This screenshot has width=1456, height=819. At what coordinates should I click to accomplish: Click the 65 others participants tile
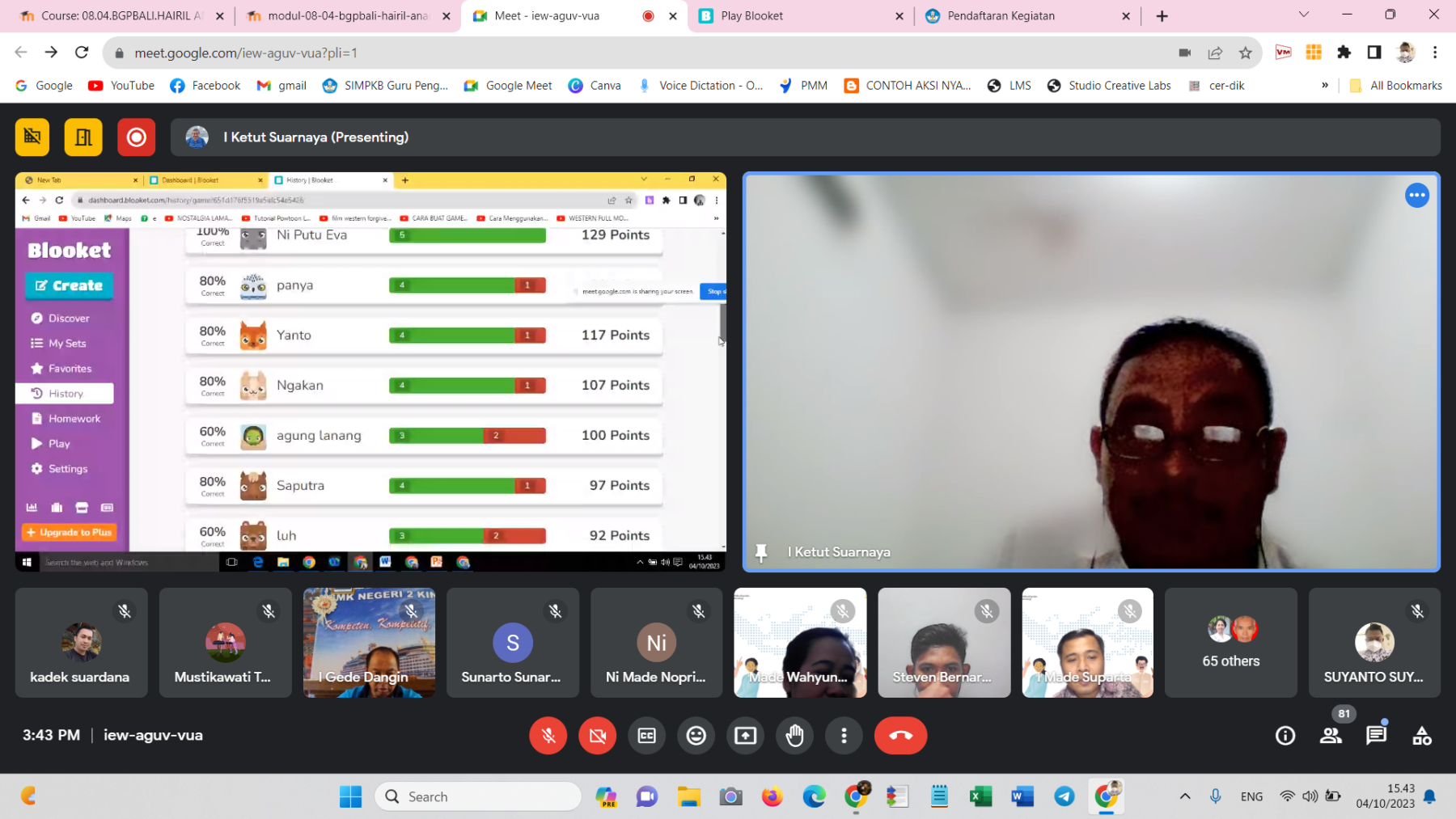pos(1230,643)
